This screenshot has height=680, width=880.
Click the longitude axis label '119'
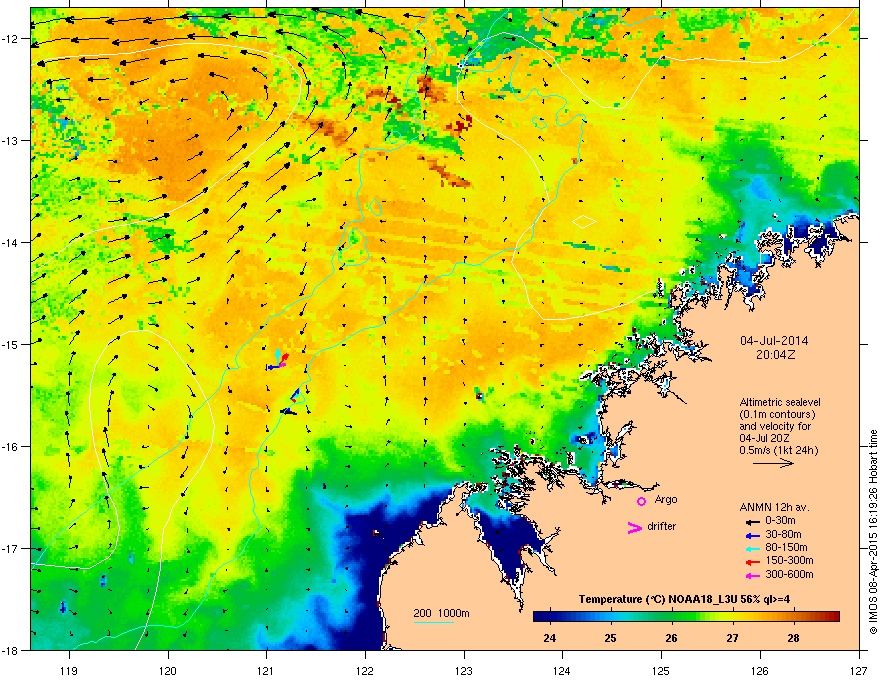[69, 670]
